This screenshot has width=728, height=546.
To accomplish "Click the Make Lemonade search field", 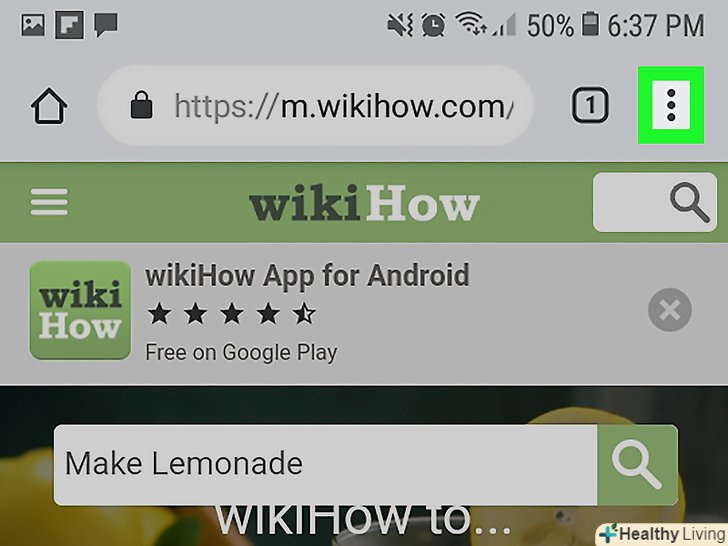I will click(325, 465).
